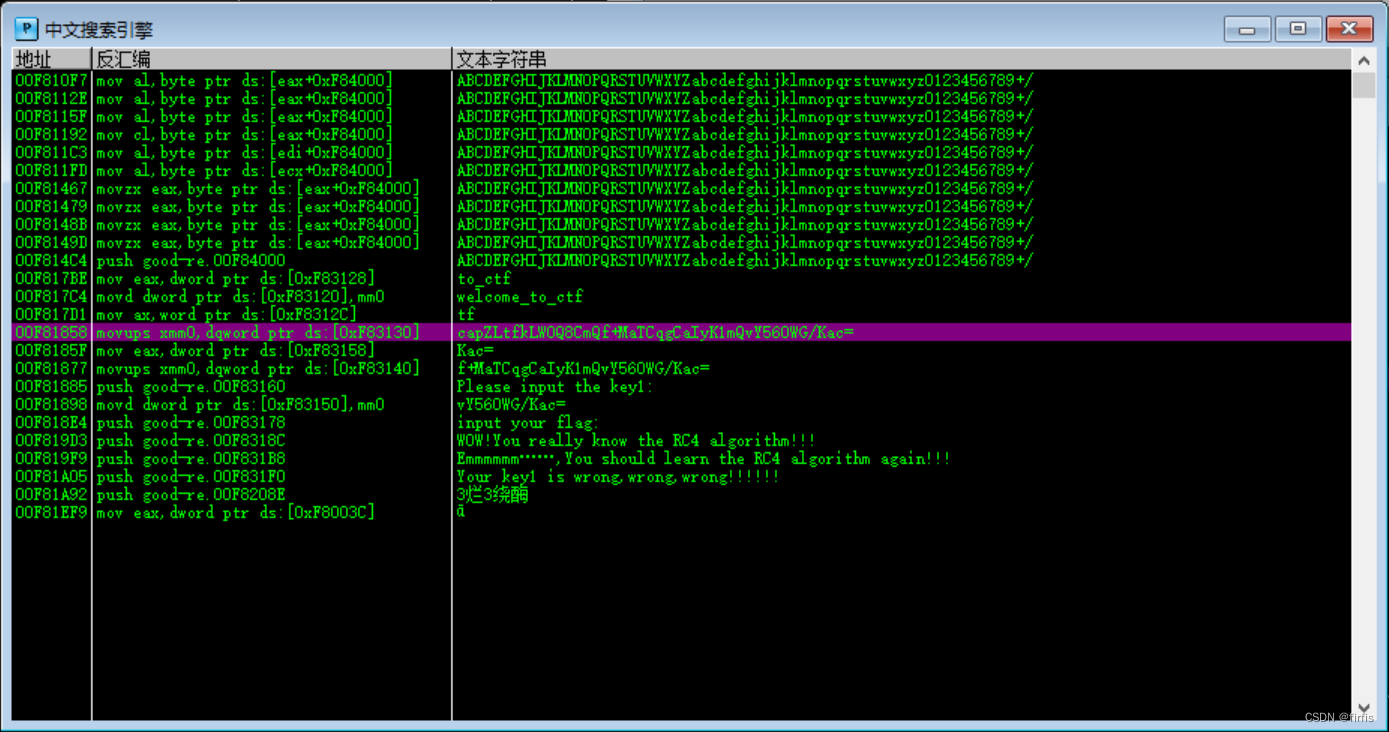
Task: Select 'mov cl,byte ptr ds:[eax+0xF84000]' instruction
Action: coord(245,134)
